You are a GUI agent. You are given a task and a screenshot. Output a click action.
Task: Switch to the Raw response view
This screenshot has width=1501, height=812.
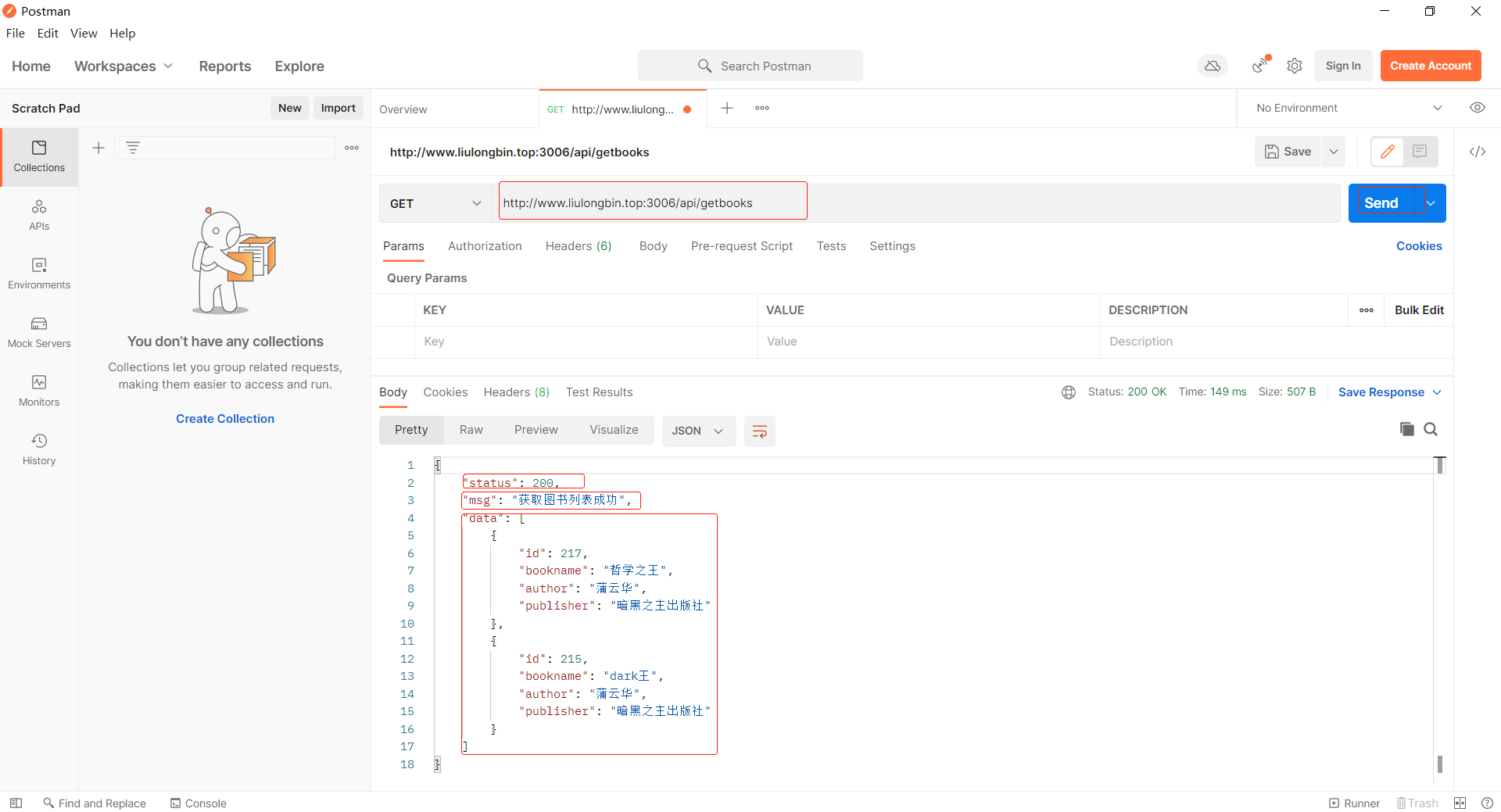click(x=471, y=430)
